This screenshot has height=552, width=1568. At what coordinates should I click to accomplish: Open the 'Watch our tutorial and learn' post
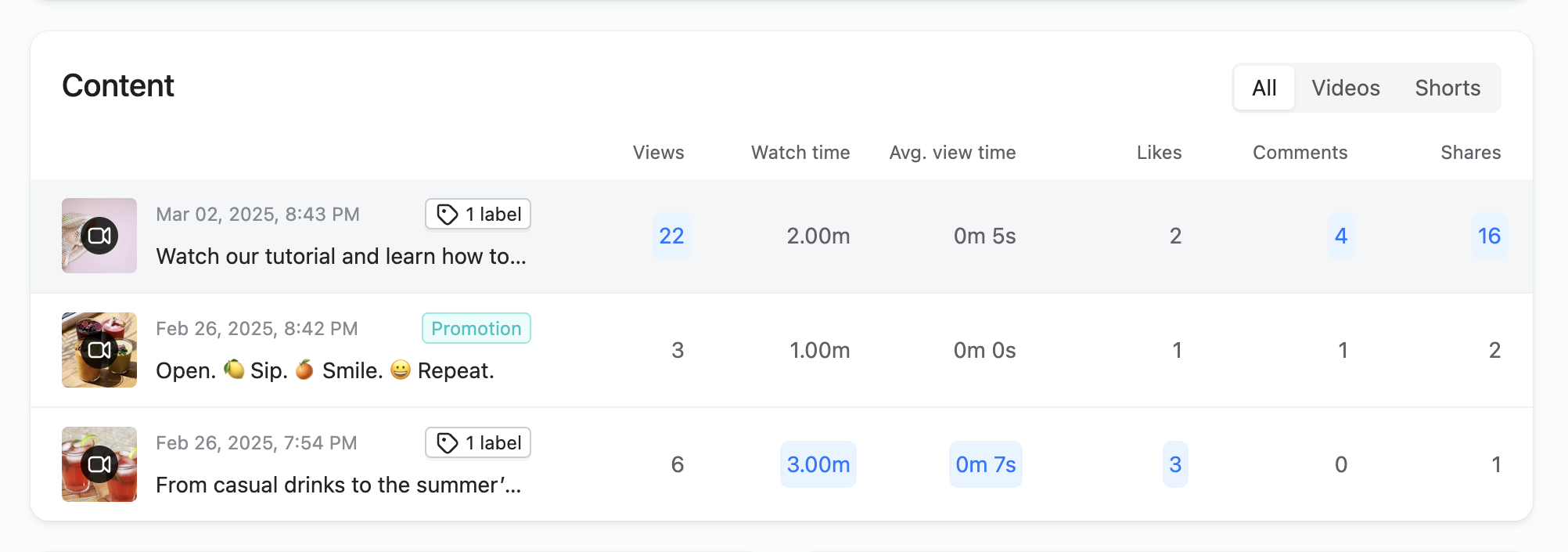click(x=340, y=257)
